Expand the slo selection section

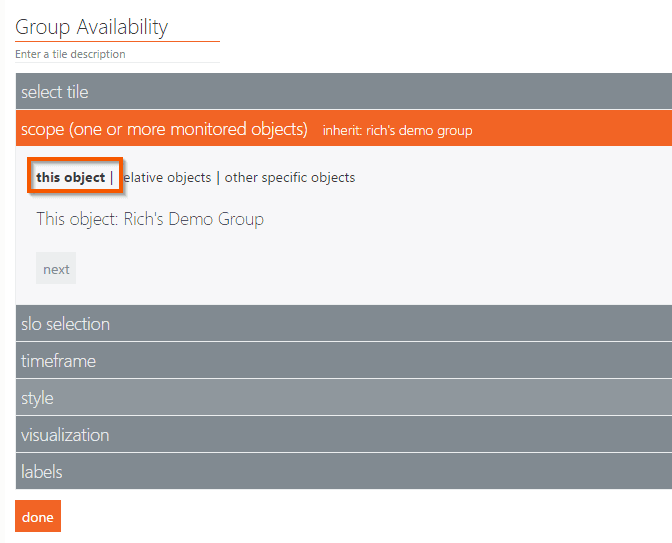66,324
